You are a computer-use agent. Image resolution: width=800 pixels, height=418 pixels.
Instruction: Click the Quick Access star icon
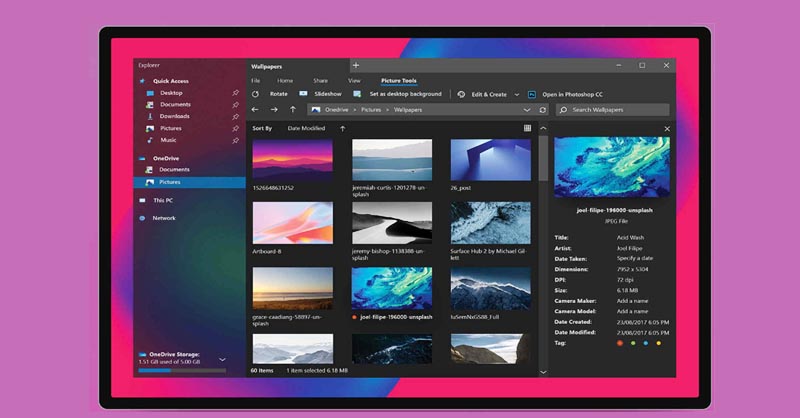142,81
